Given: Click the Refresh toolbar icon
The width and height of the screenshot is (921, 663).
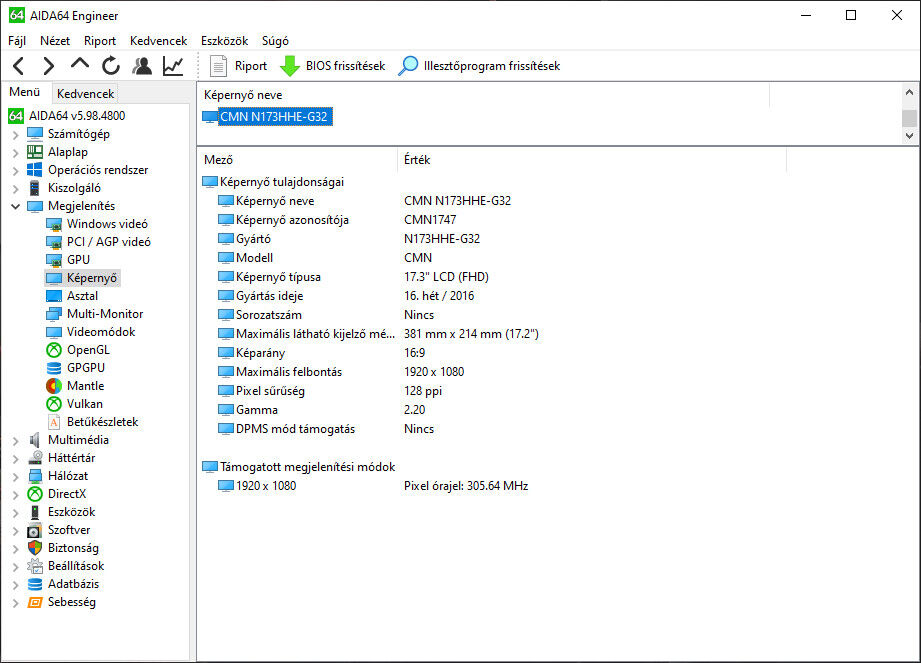Looking at the screenshot, I should click(x=111, y=66).
